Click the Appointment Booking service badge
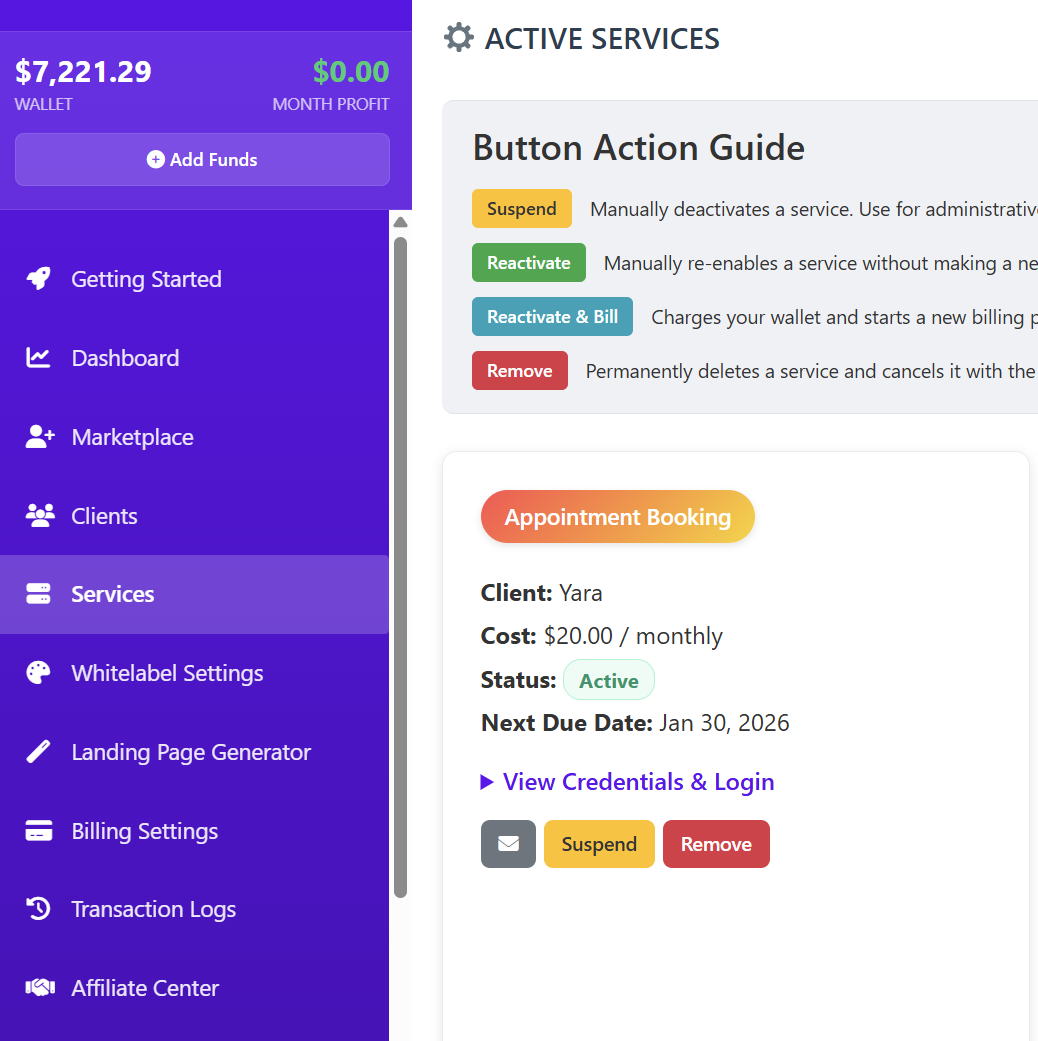Viewport: 1038px width, 1041px height. coord(617,517)
